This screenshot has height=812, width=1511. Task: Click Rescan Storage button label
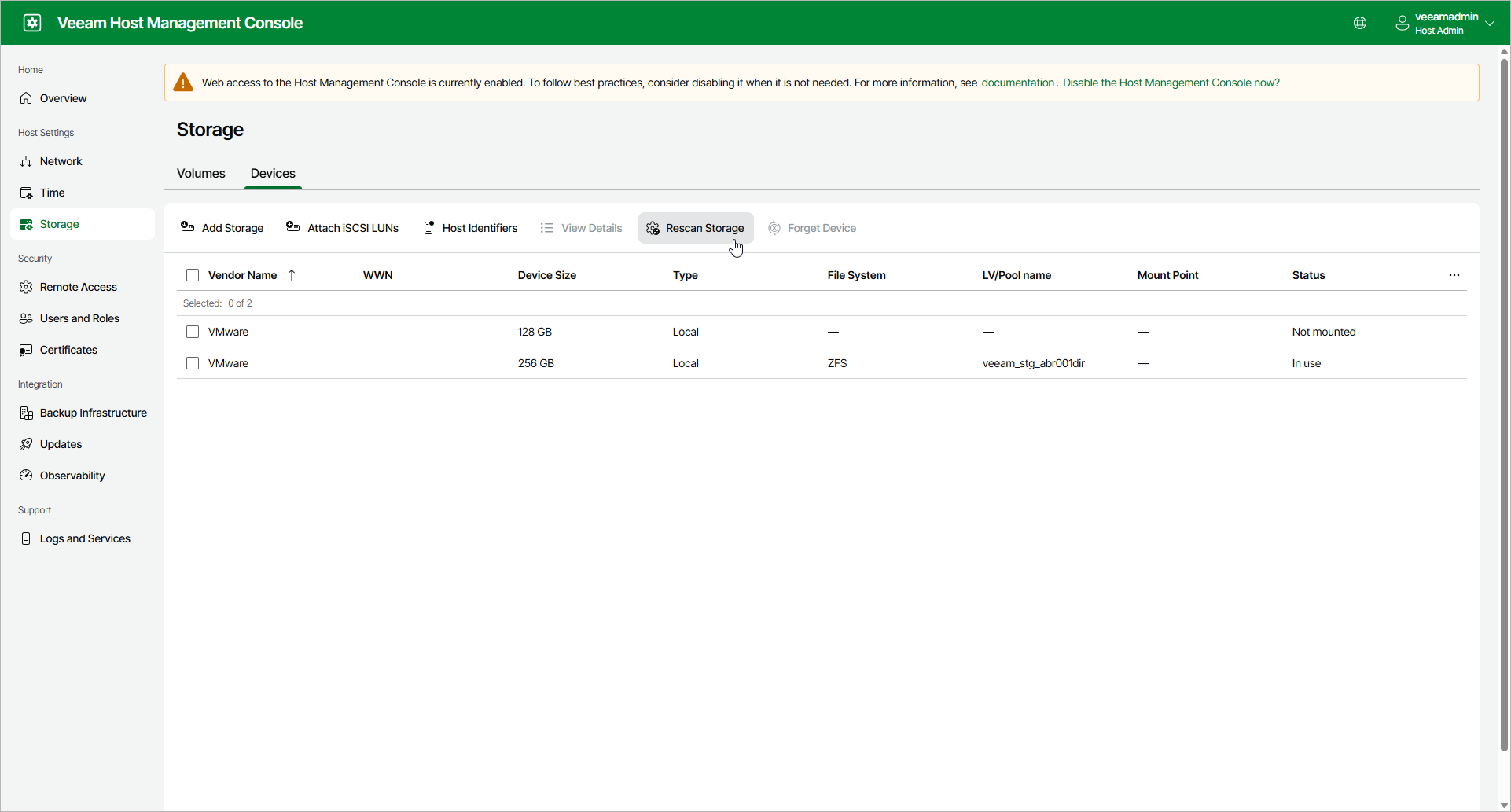coord(704,228)
